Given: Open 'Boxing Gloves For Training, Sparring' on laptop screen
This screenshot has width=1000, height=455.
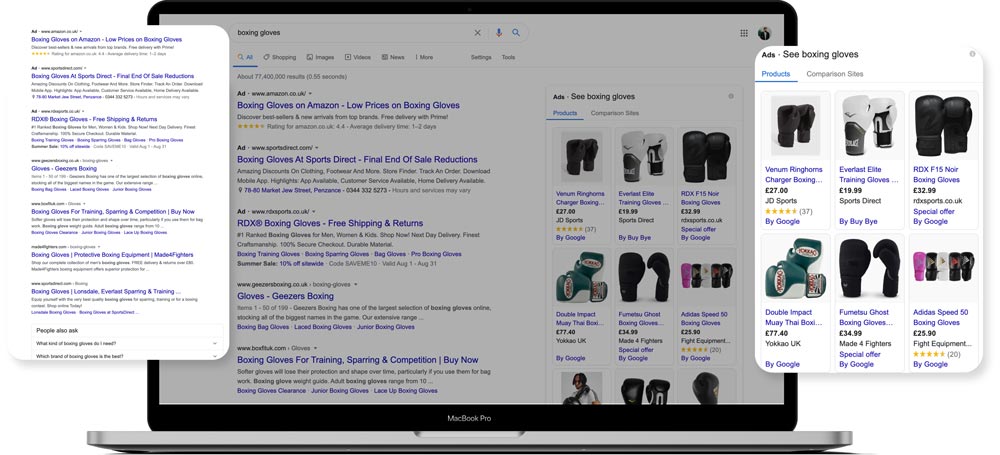Looking at the screenshot, I should click(x=358, y=360).
